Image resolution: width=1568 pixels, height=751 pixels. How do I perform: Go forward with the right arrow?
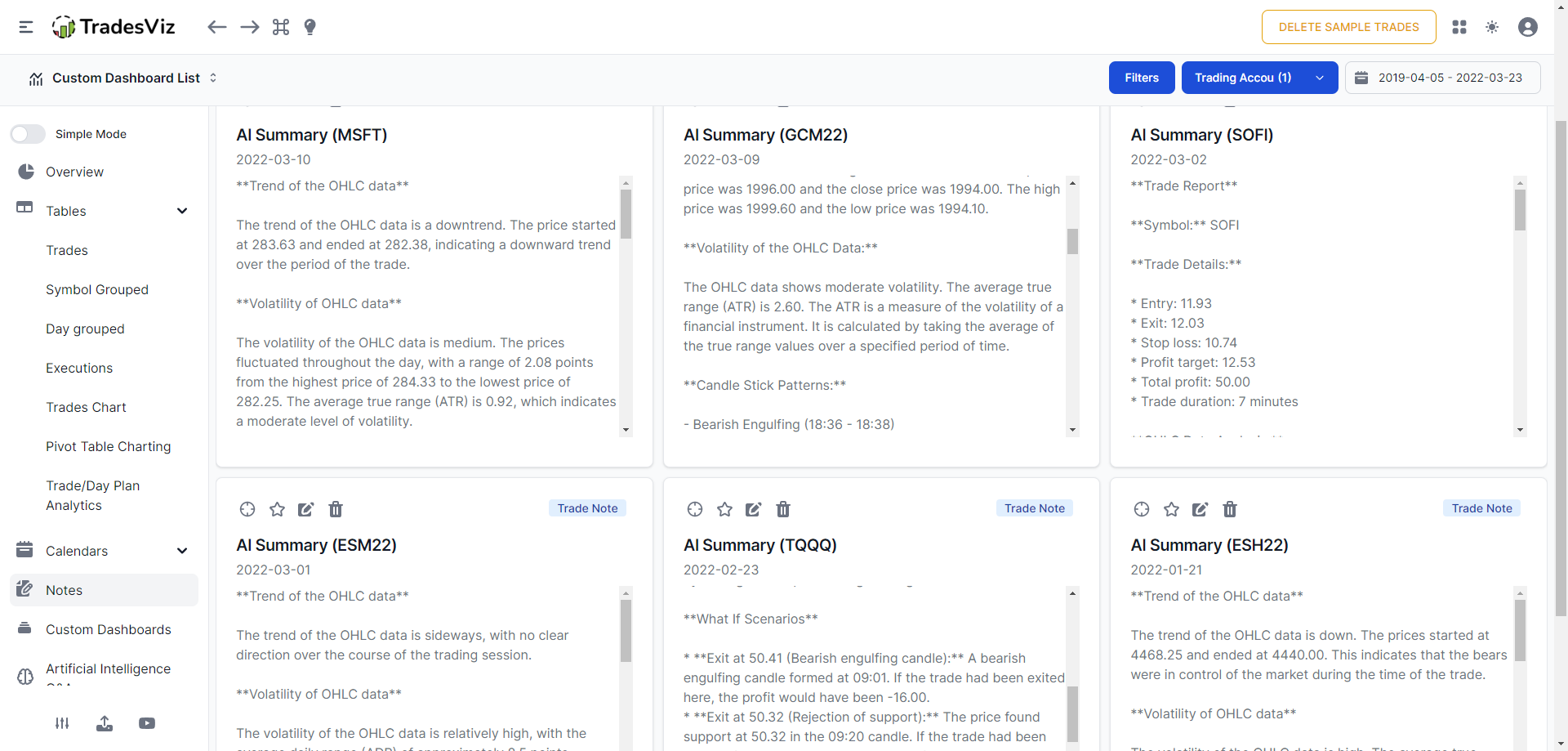(250, 27)
